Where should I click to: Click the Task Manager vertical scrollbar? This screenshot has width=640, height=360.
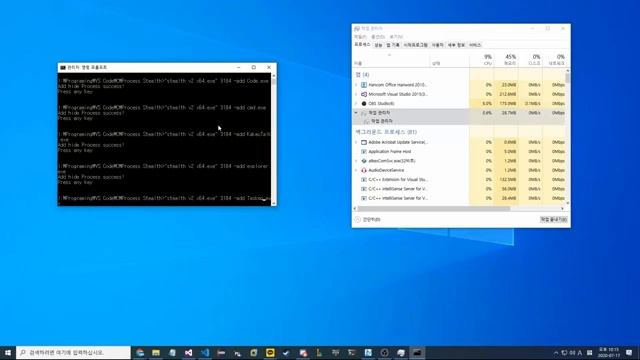(568, 137)
